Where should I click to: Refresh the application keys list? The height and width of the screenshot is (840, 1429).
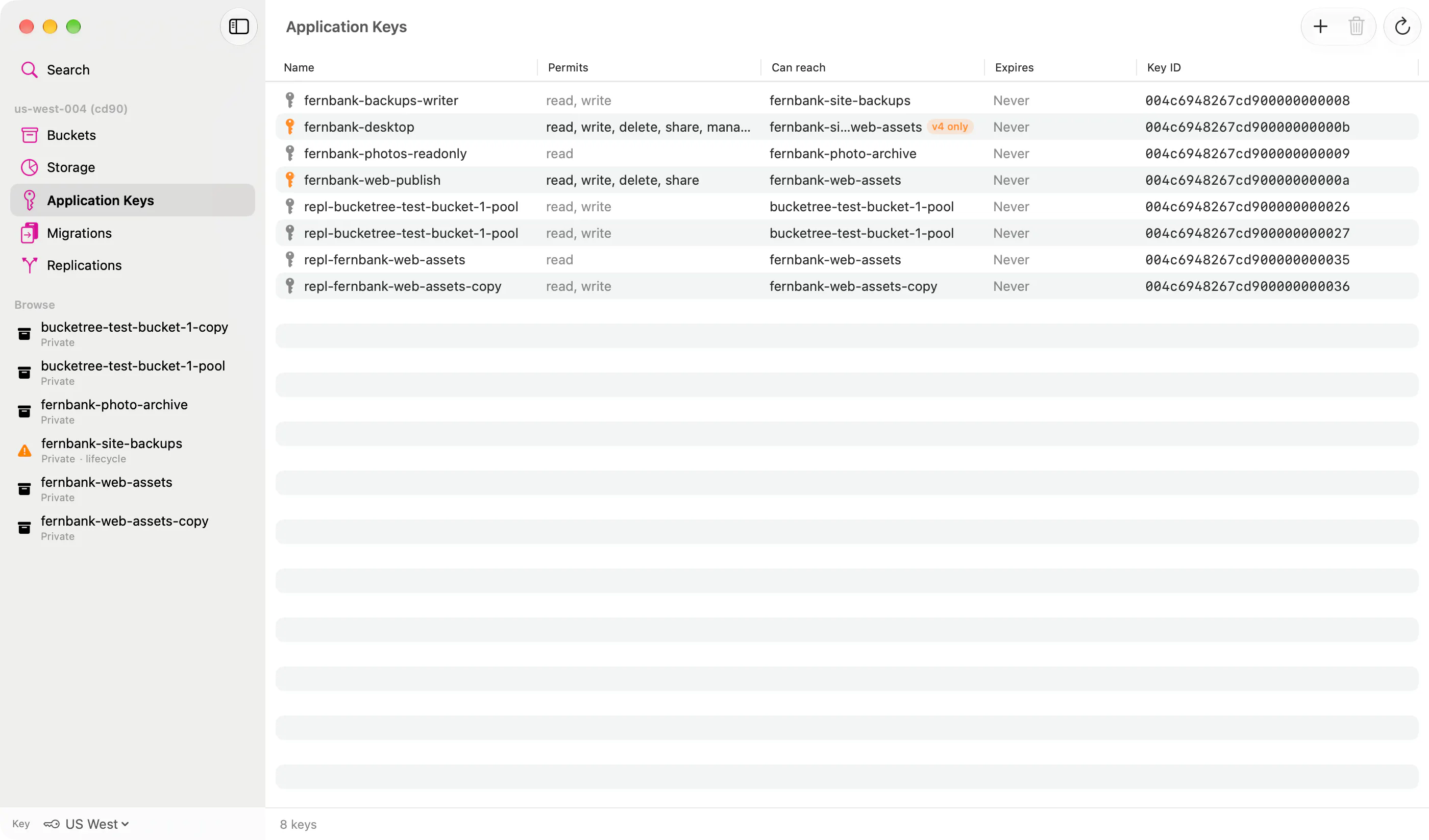click(1402, 27)
